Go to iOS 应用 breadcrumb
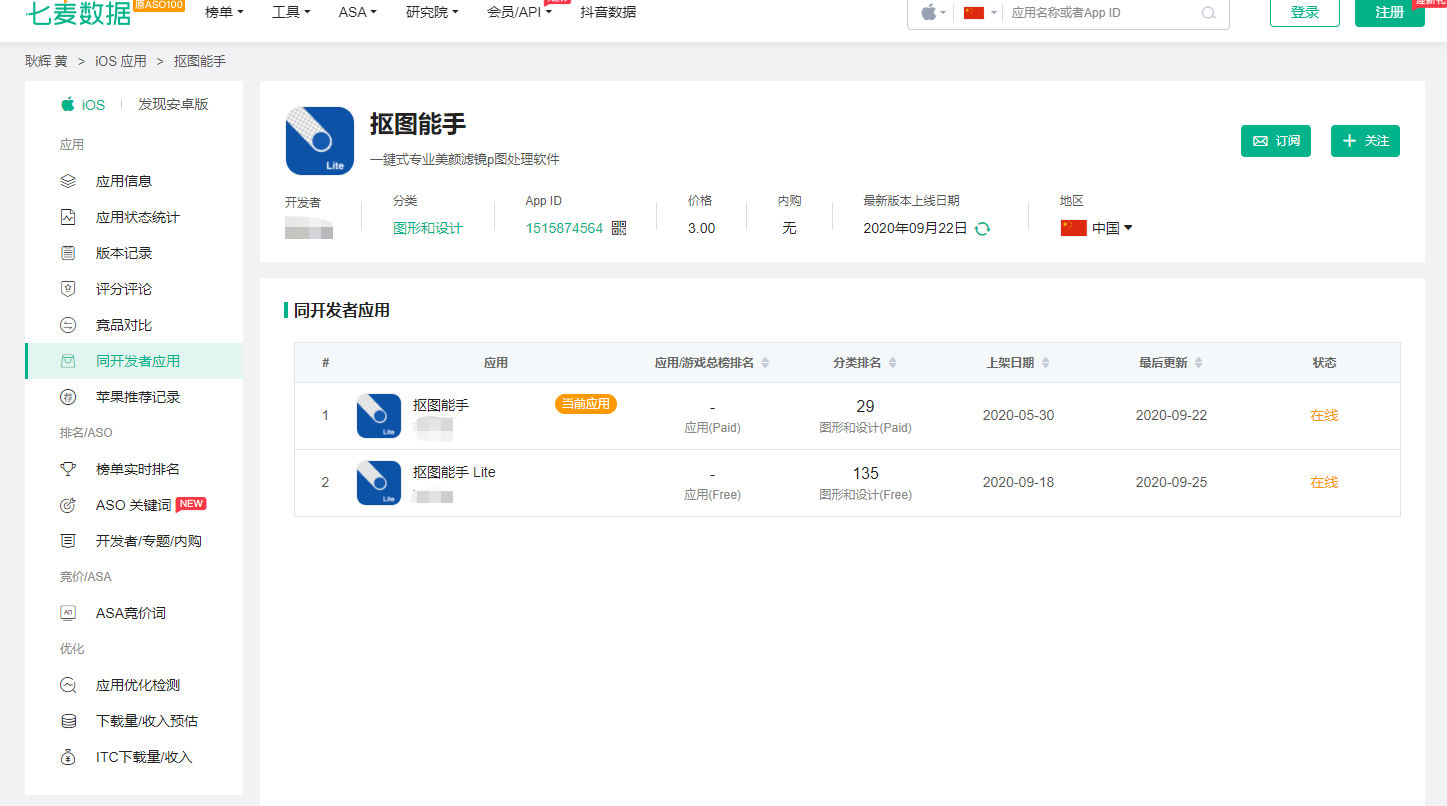The width and height of the screenshot is (1447, 806). coord(121,61)
